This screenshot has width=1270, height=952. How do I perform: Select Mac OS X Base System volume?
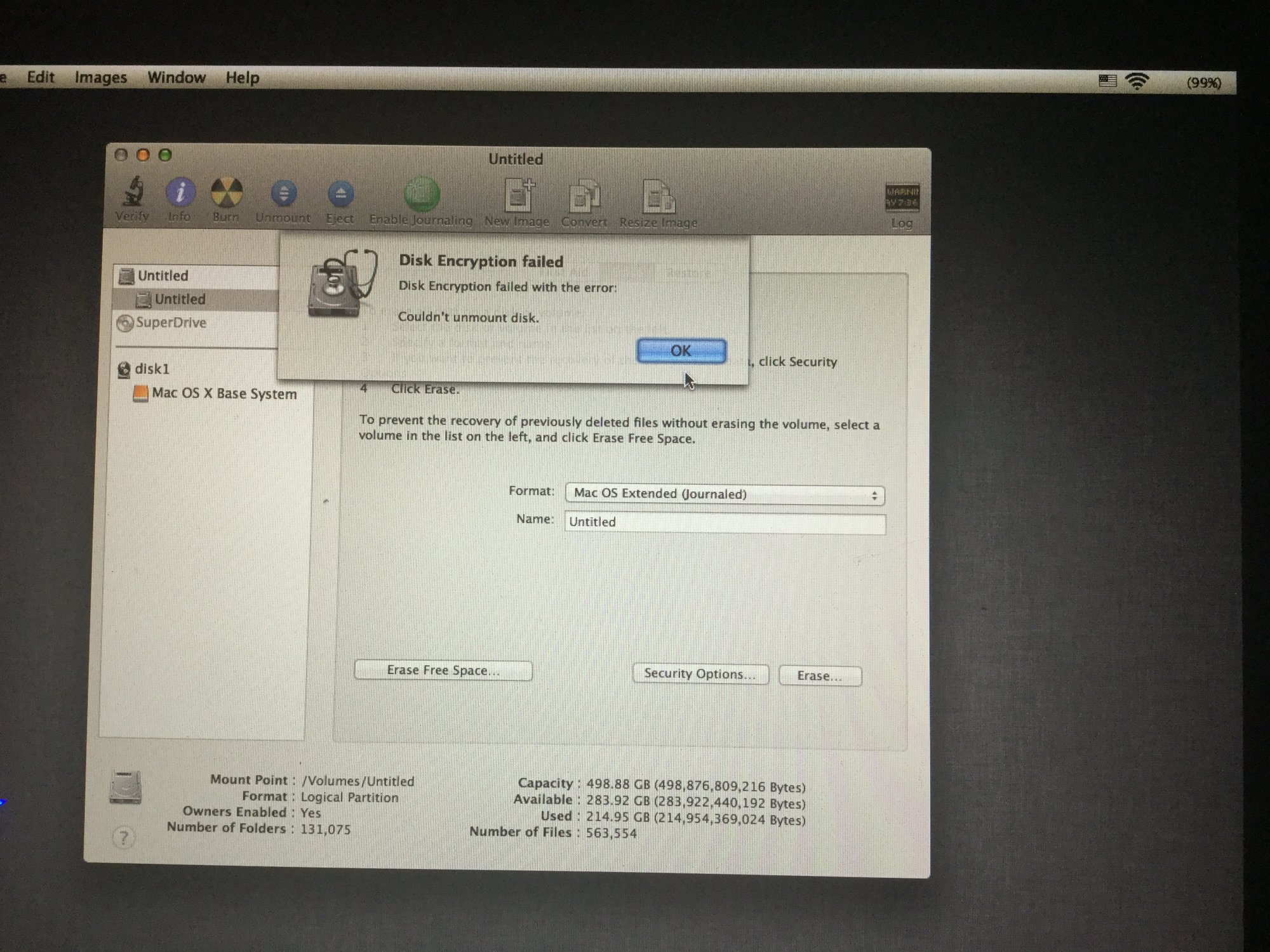point(224,393)
